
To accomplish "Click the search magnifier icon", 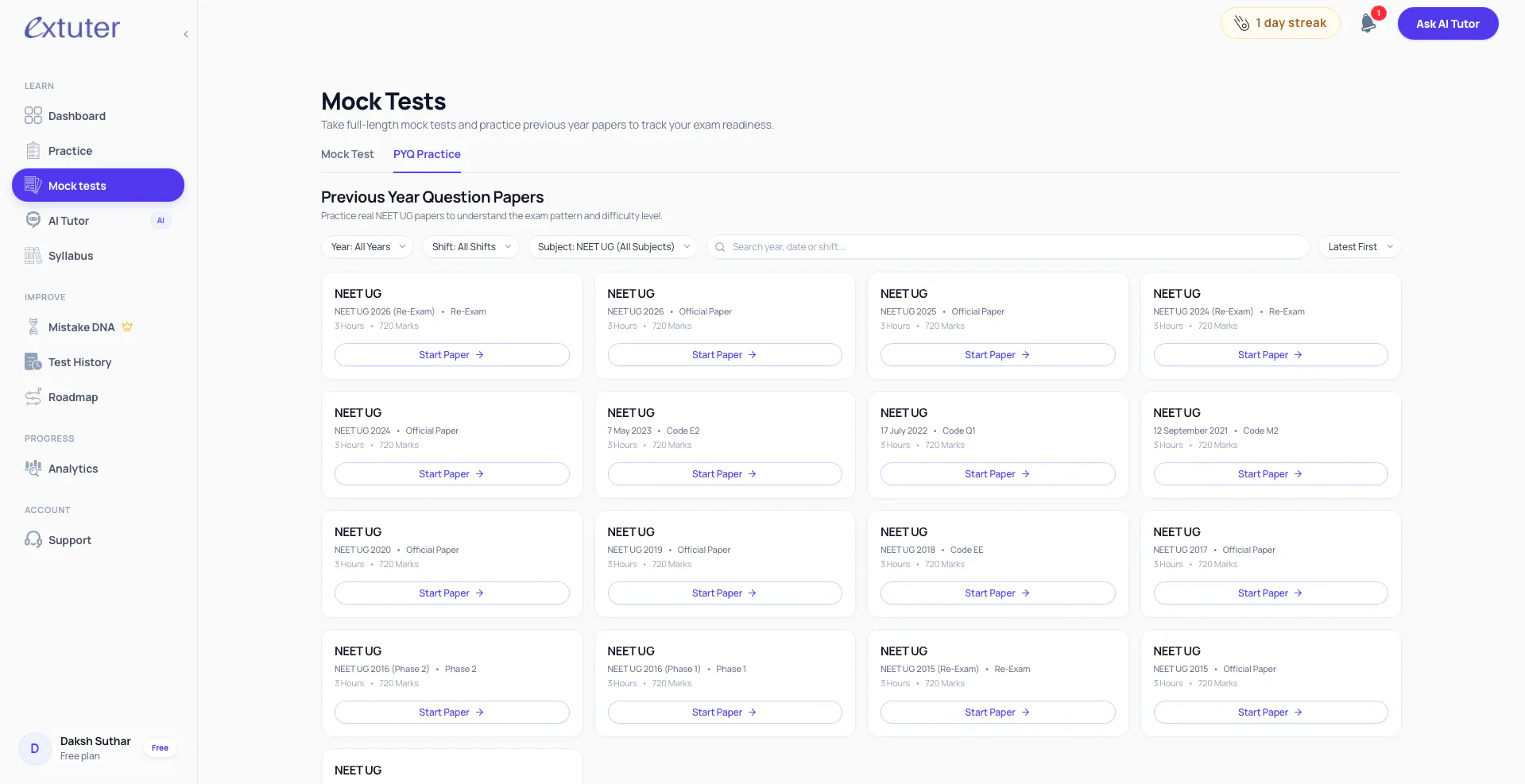I will (x=720, y=247).
